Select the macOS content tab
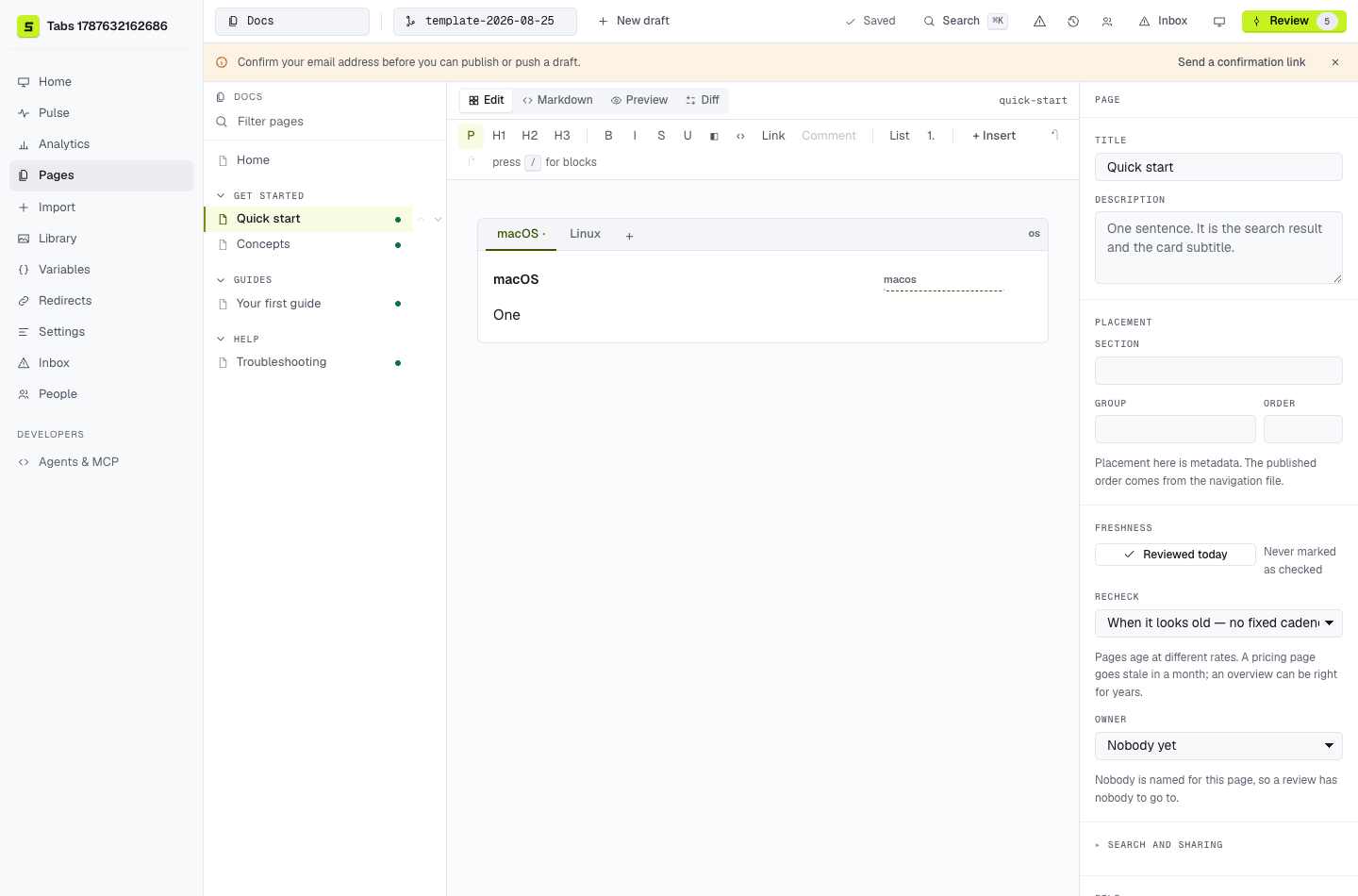This screenshot has height=896, width=1358. 521,234
